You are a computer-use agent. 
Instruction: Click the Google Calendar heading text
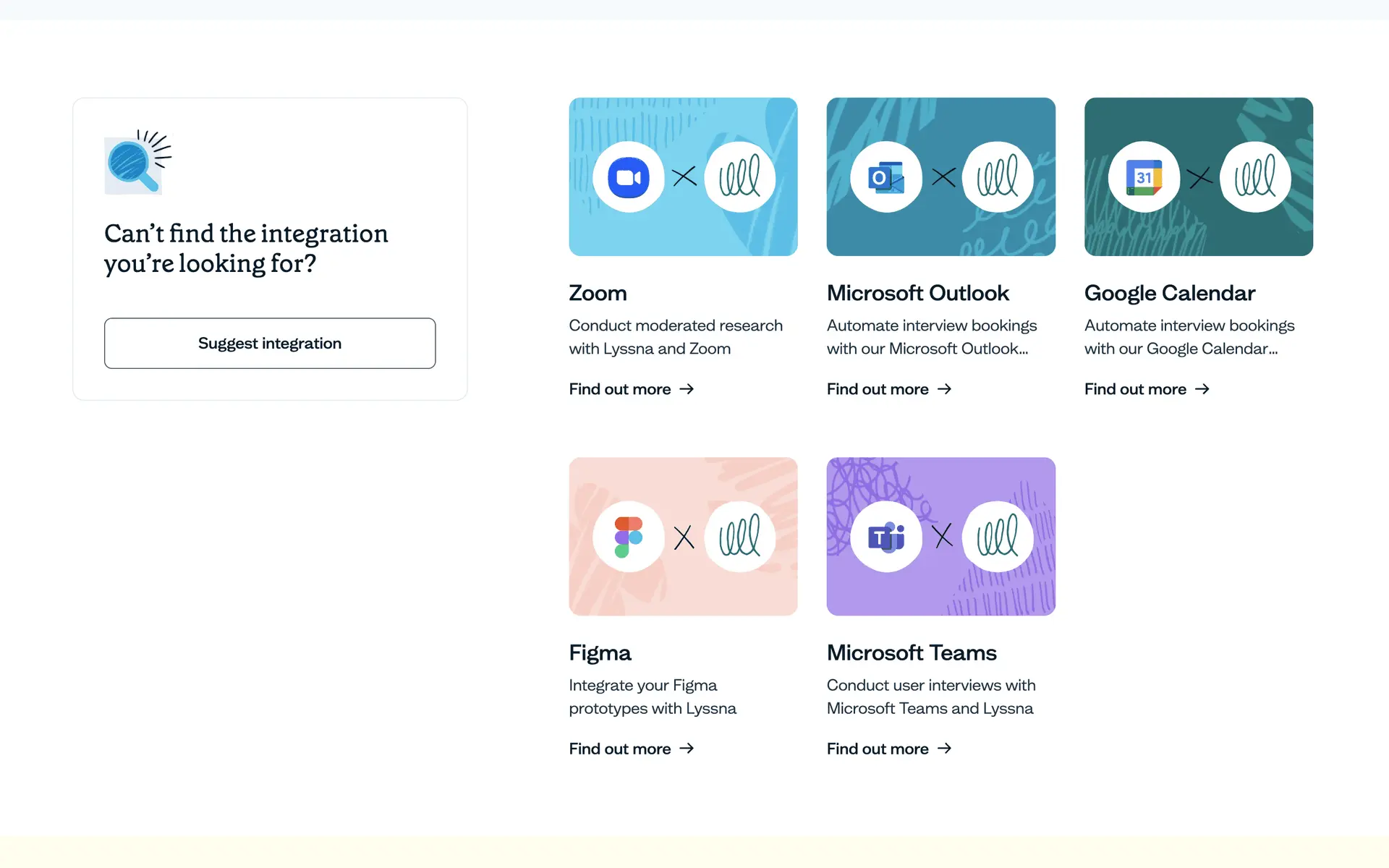pos(1169,293)
